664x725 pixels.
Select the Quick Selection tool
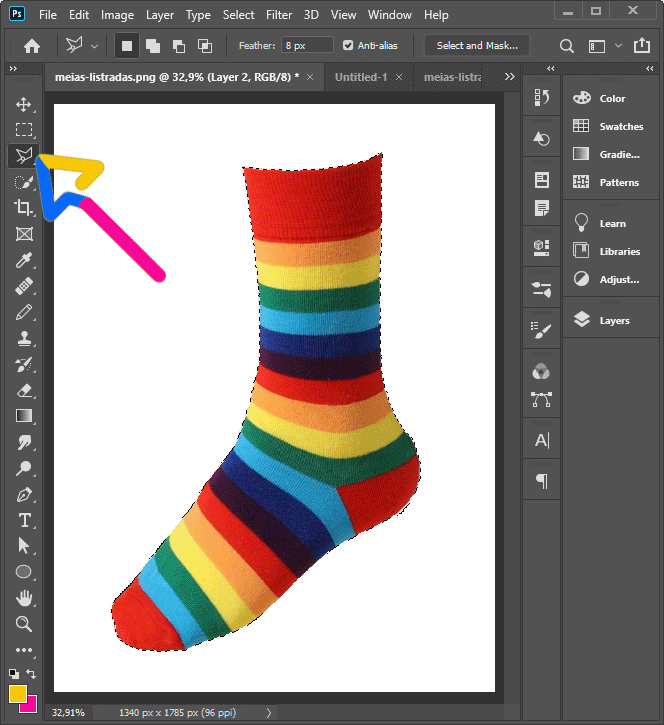(x=24, y=182)
